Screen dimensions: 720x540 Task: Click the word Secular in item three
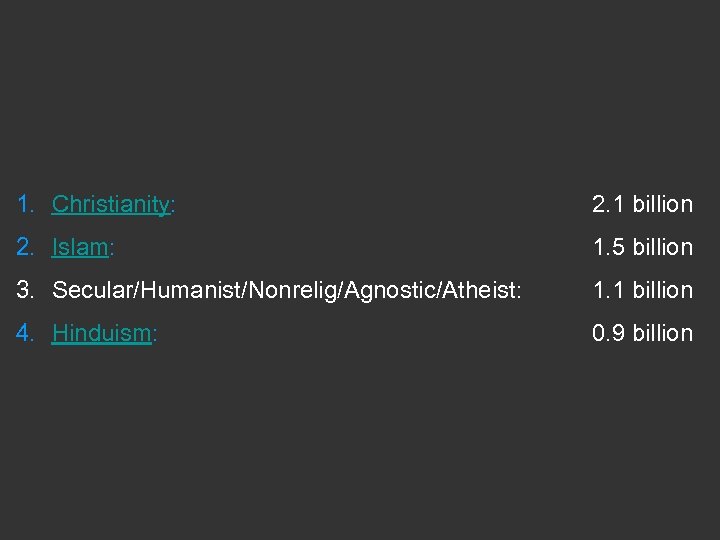(87, 290)
